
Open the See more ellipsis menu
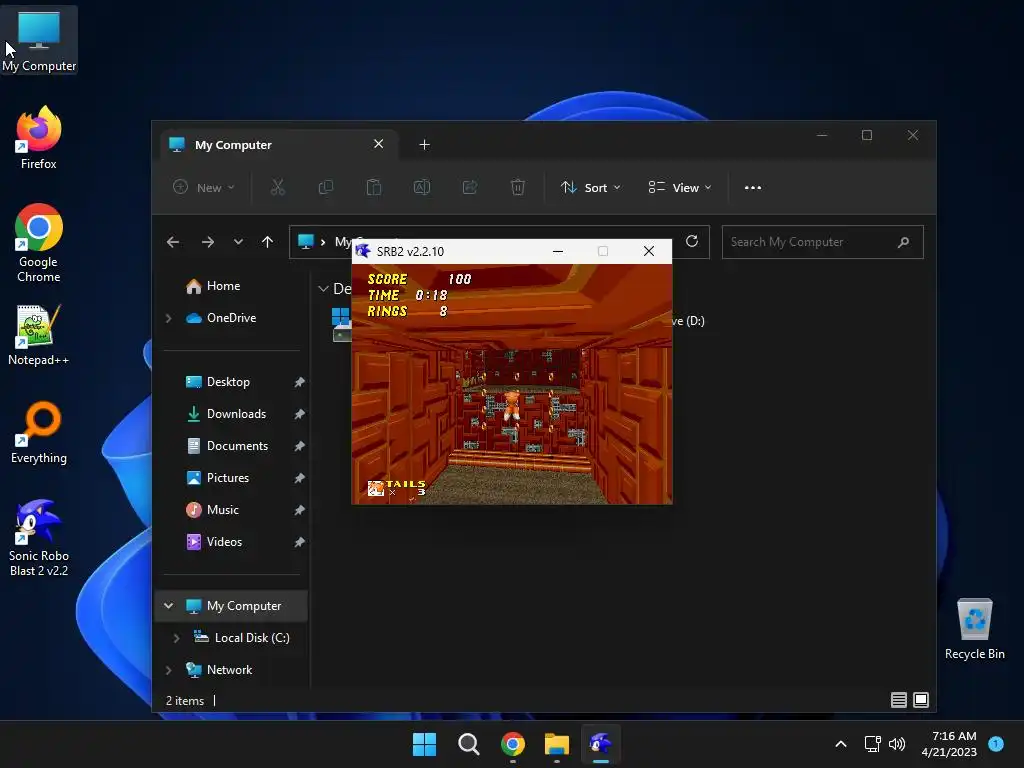pyautogui.click(x=752, y=187)
